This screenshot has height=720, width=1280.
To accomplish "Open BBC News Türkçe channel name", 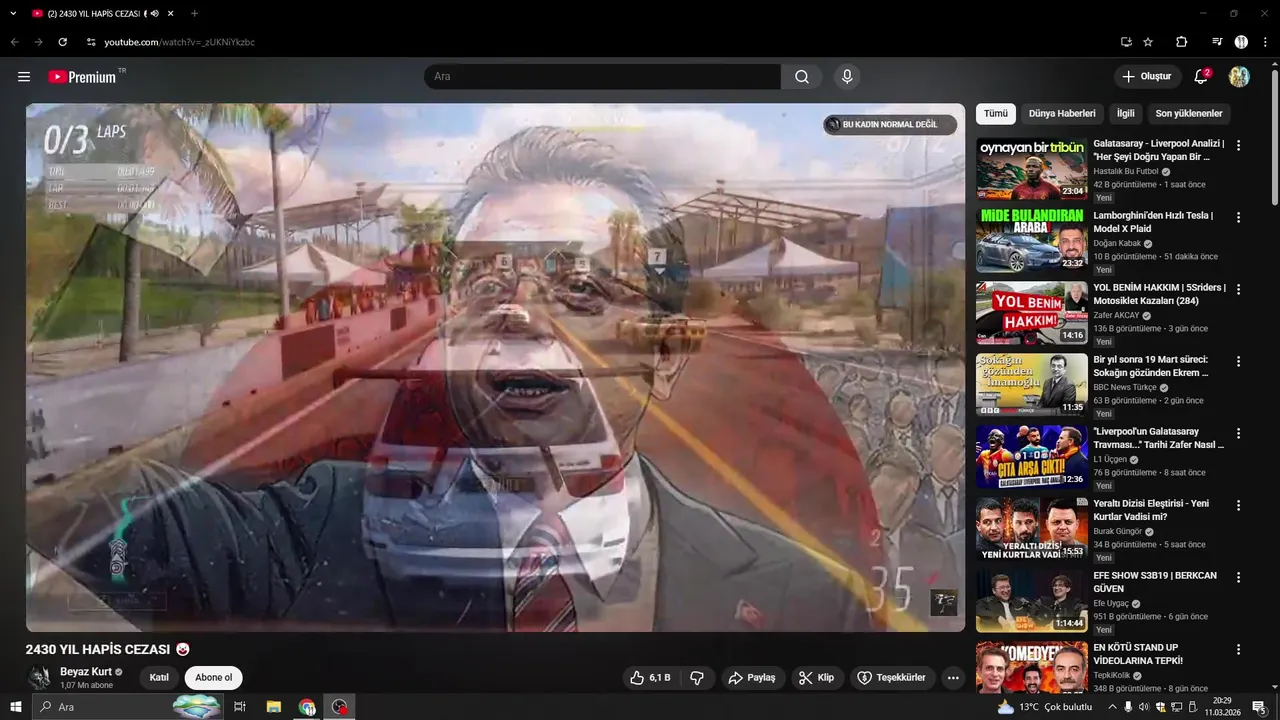I will click(x=1125, y=387).
